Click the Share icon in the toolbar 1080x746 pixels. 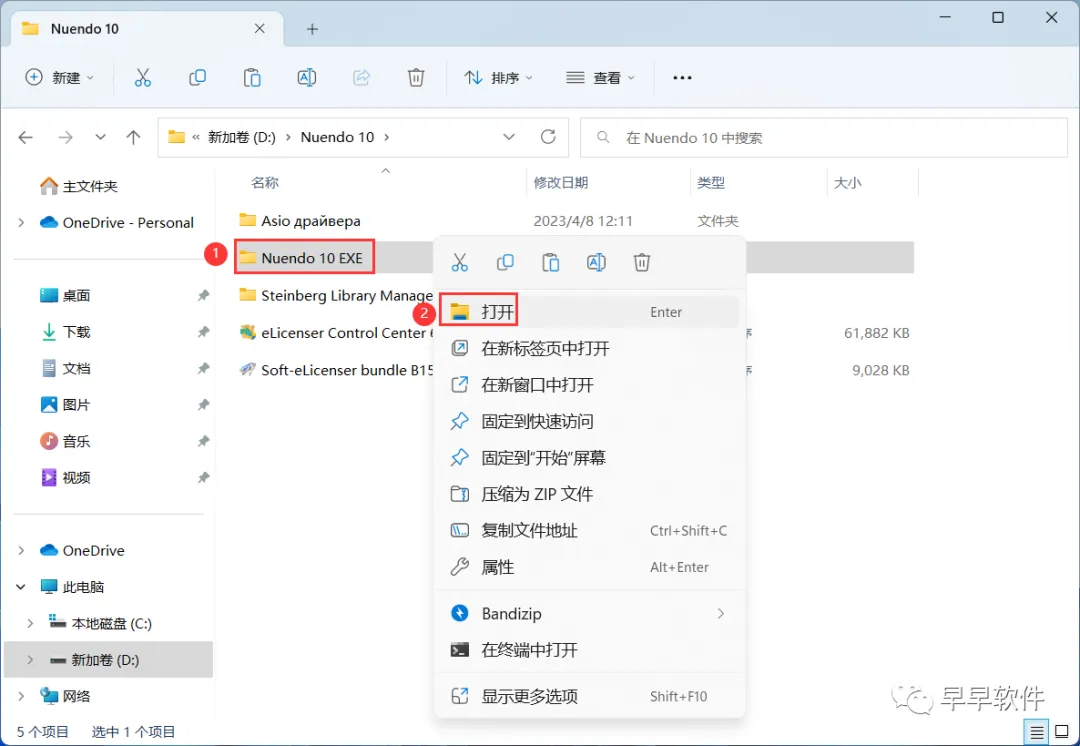(x=362, y=78)
